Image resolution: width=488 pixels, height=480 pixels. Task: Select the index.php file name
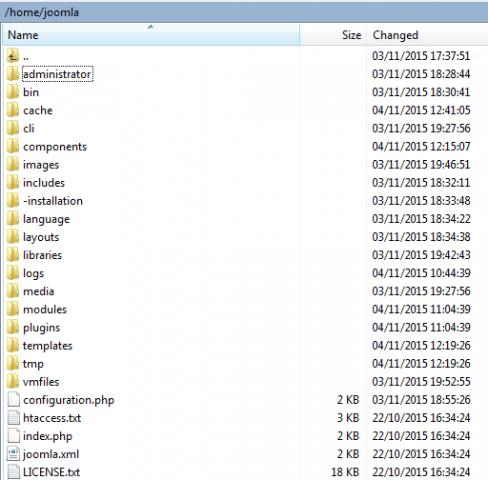tap(48, 436)
